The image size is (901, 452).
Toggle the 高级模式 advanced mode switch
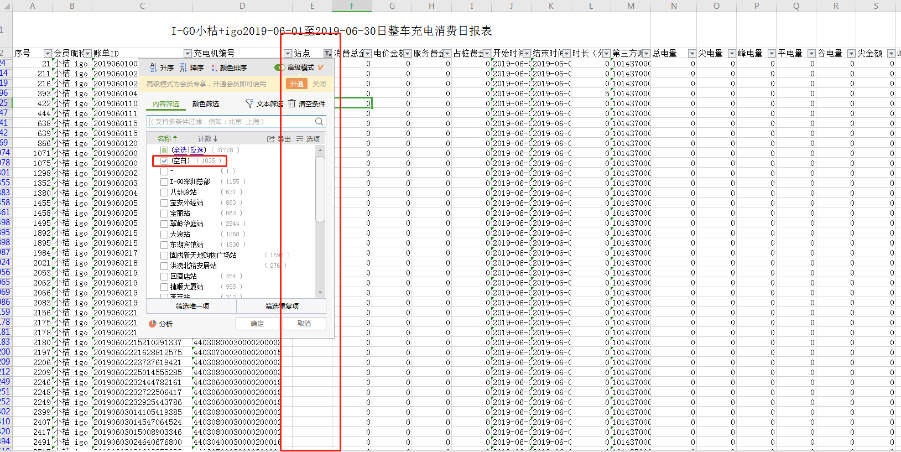pyautogui.click(x=280, y=66)
